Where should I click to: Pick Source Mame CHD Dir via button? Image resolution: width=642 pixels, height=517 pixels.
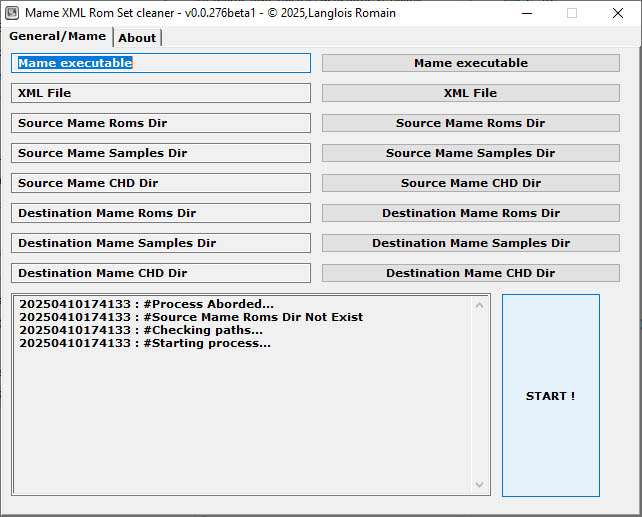[x=471, y=183]
